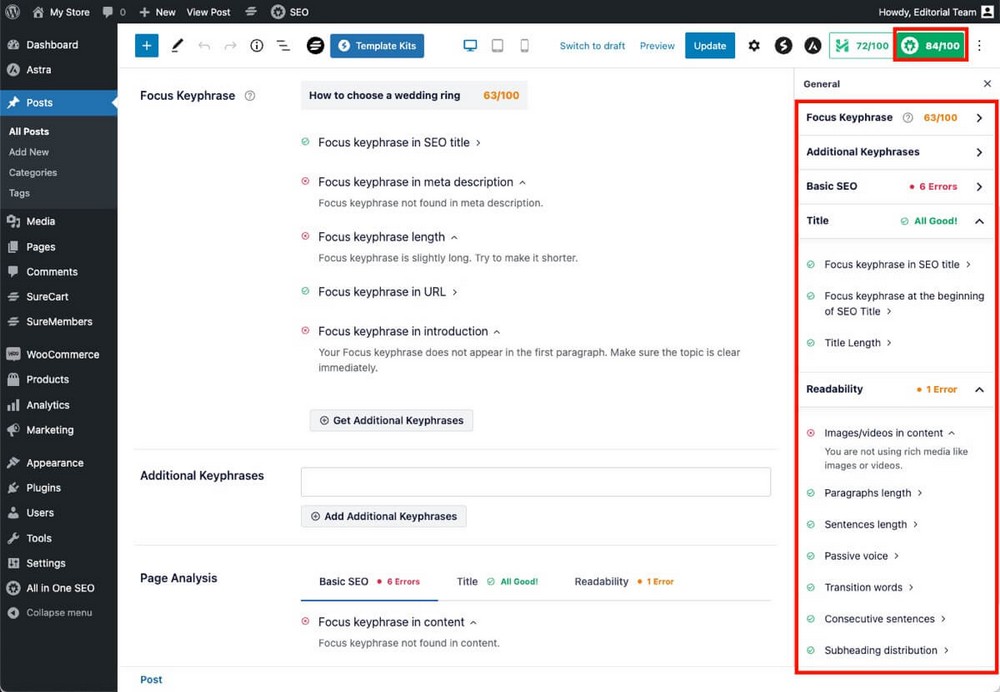This screenshot has height=692, width=1000.
Task: Collapse Focus keyphrase in introduction
Action: coord(409,331)
